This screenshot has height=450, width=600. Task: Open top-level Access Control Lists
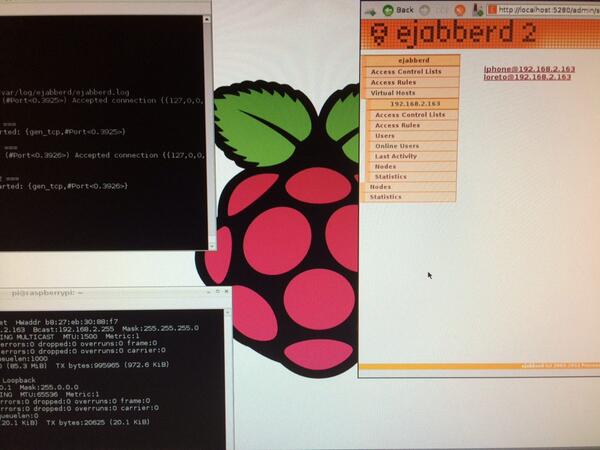406,72
